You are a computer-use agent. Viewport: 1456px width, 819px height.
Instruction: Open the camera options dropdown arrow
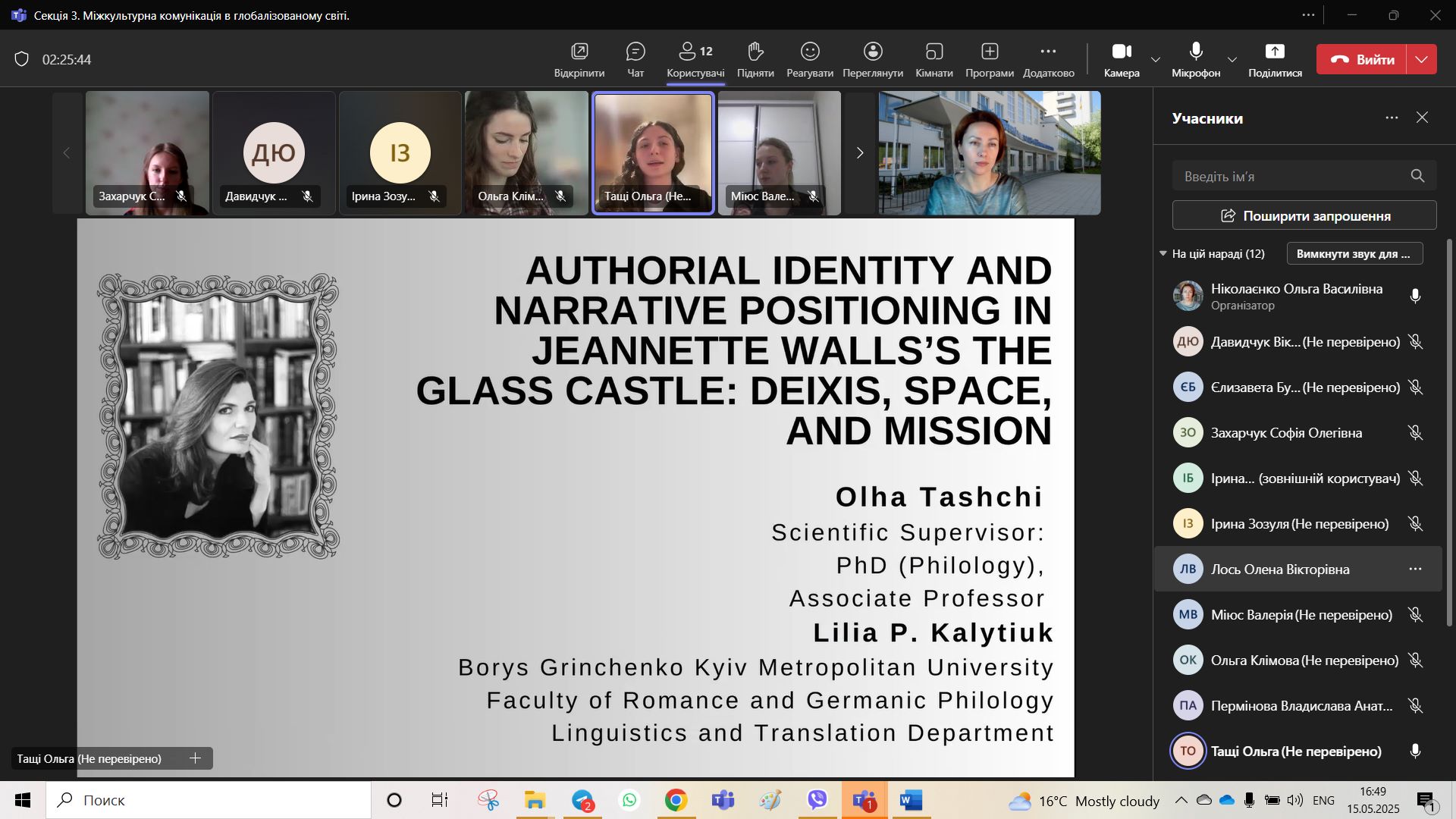pyautogui.click(x=1155, y=60)
